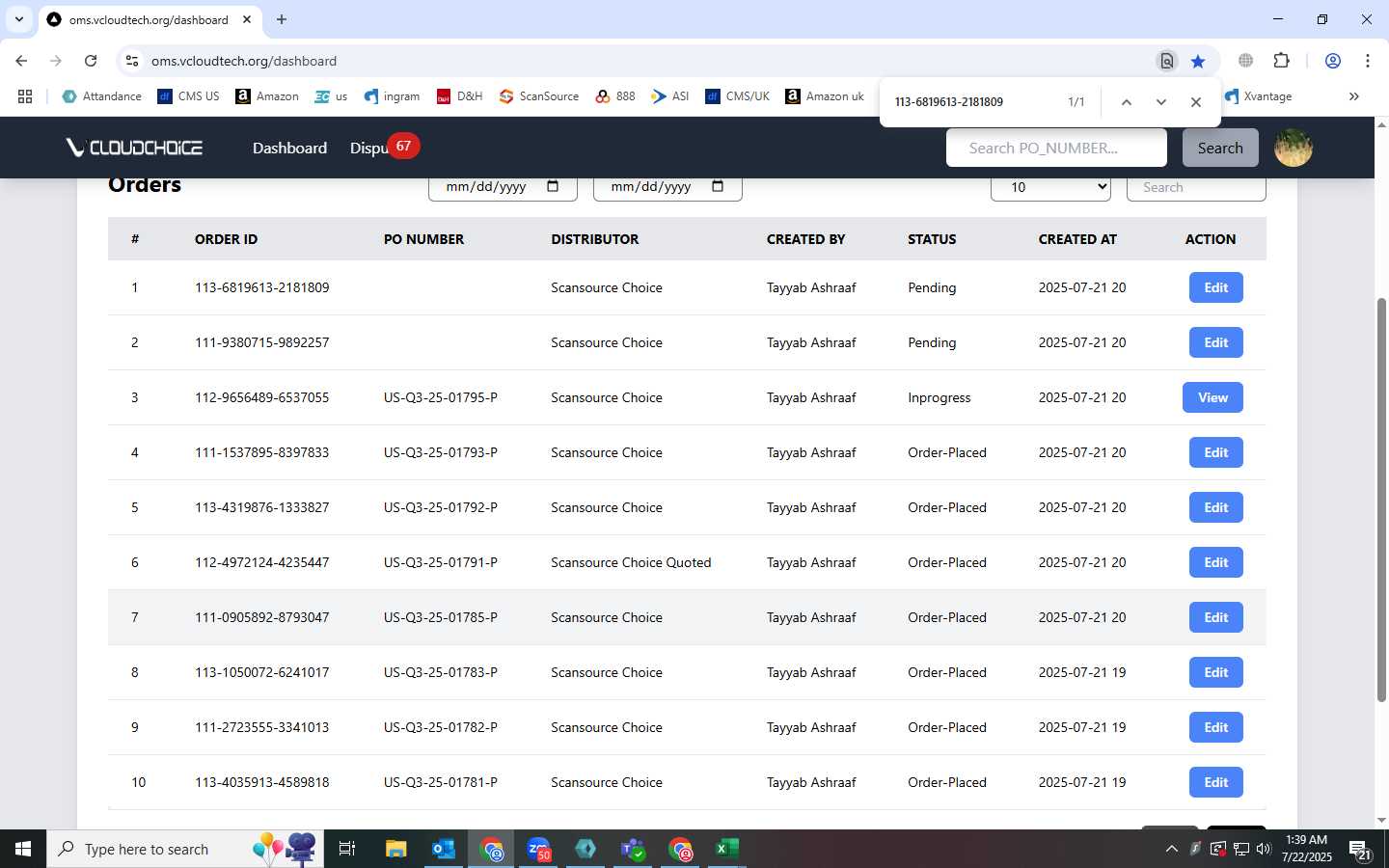The width and height of the screenshot is (1389, 868).
Task: Click the header Search button
Action: pyautogui.click(x=1220, y=148)
